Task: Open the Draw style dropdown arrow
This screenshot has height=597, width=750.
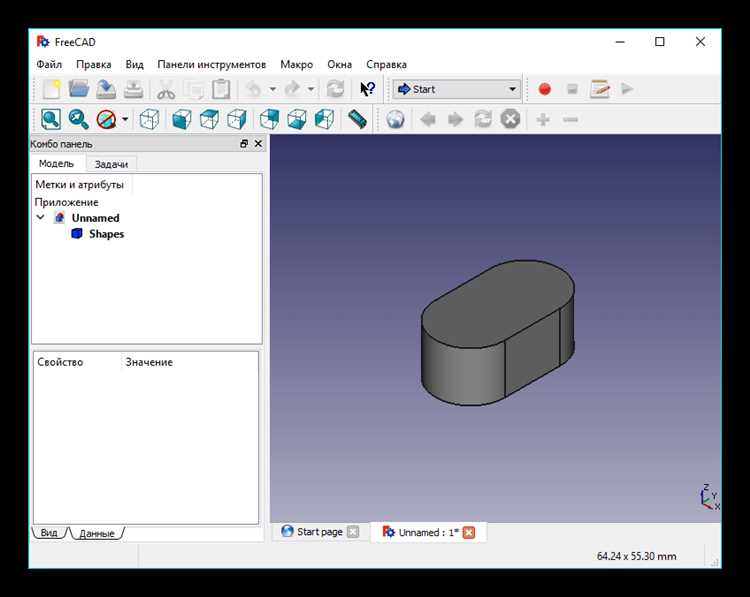Action: pos(125,120)
